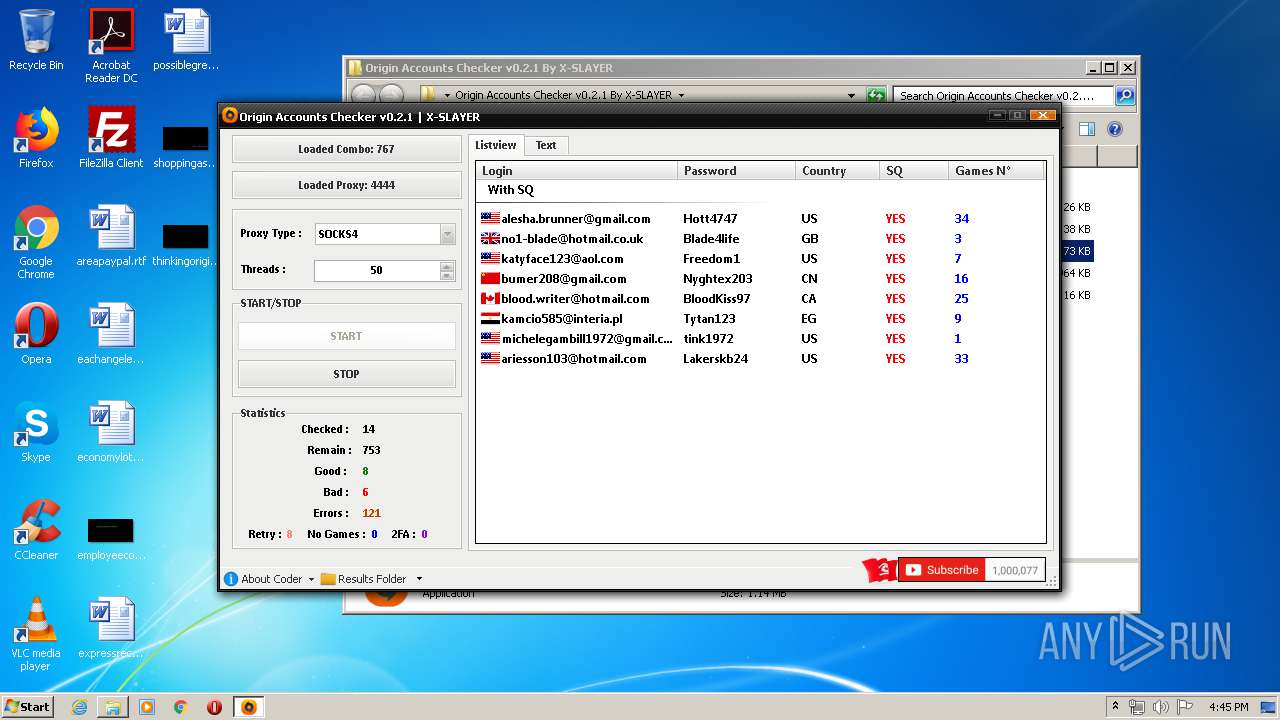The width and height of the screenshot is (1280, 720).
Task: Expand the About Coder dropdown
Action: click(x=311, y=579)
